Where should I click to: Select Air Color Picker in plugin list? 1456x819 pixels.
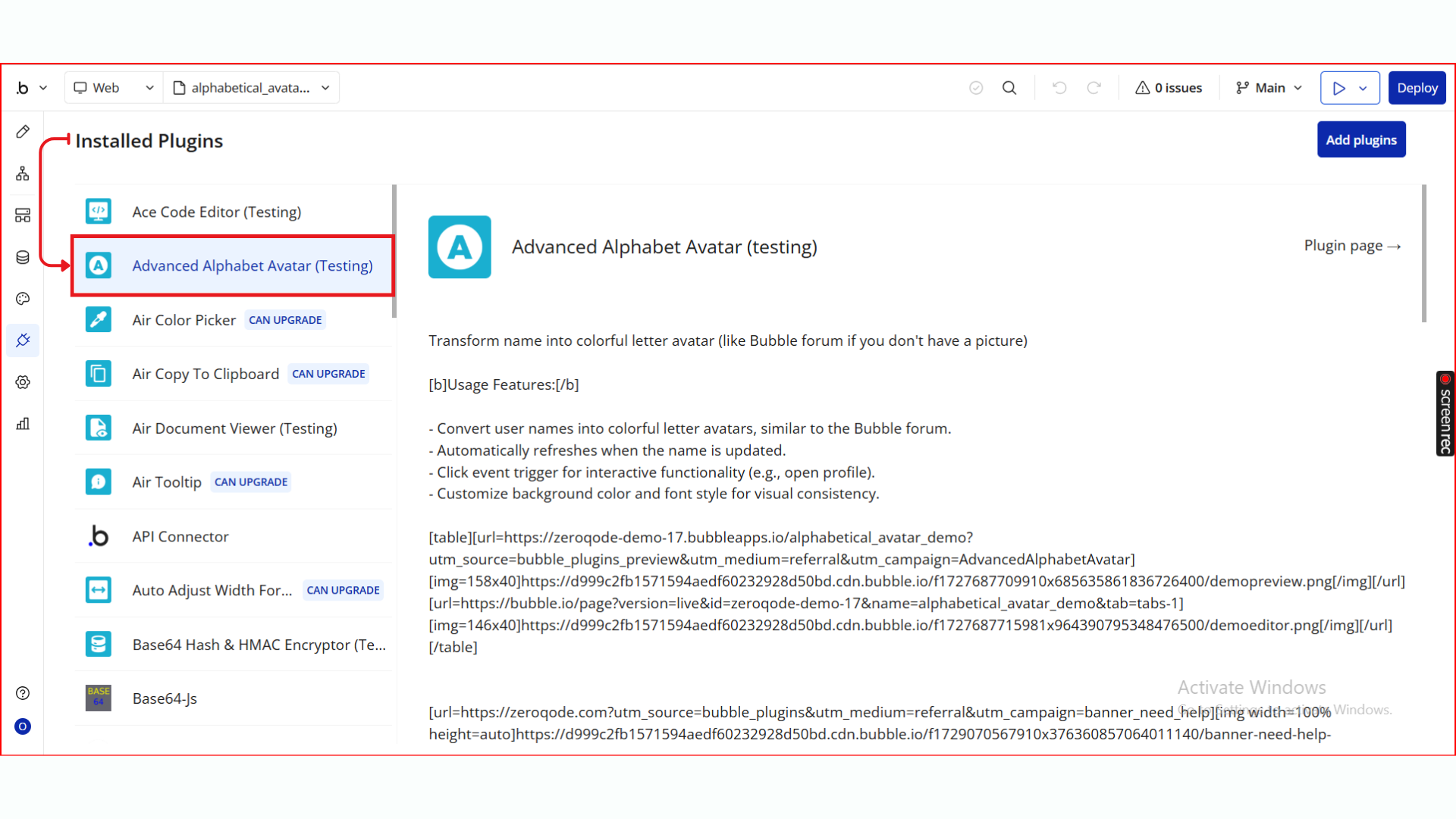click(x=184, y=320)
